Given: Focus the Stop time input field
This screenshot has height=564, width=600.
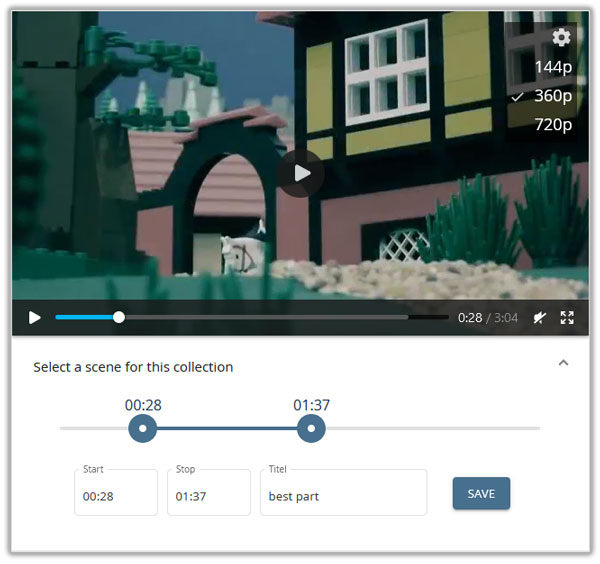Looking at the screenshot, I should coord(209,492).
